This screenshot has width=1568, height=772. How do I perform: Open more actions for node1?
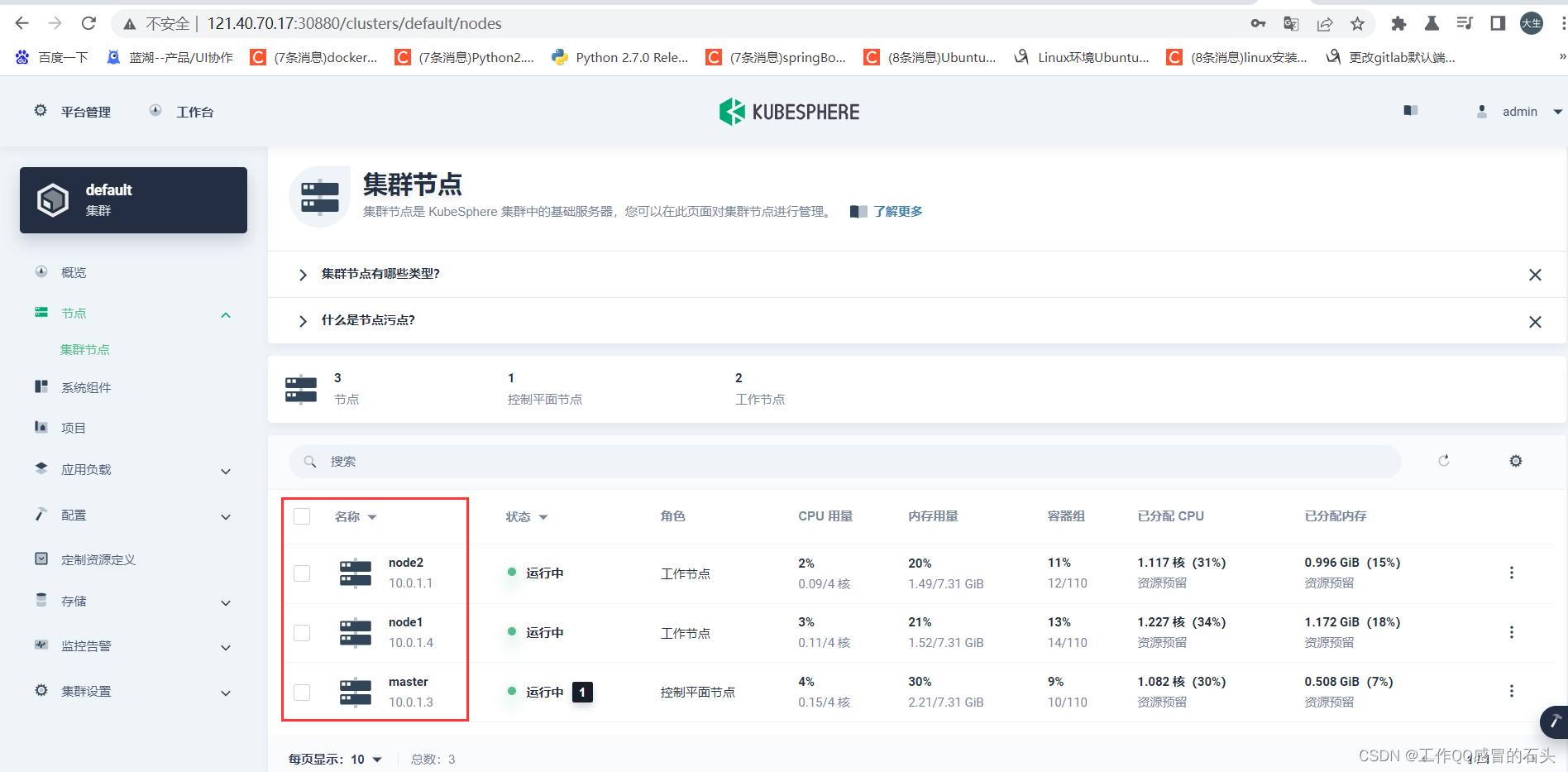(1512, 632)
